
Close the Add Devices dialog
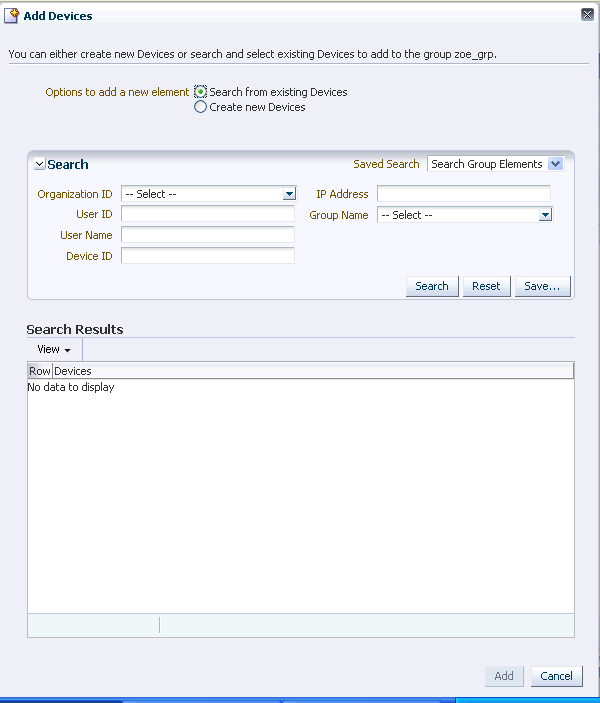click(x=587, y=14)
